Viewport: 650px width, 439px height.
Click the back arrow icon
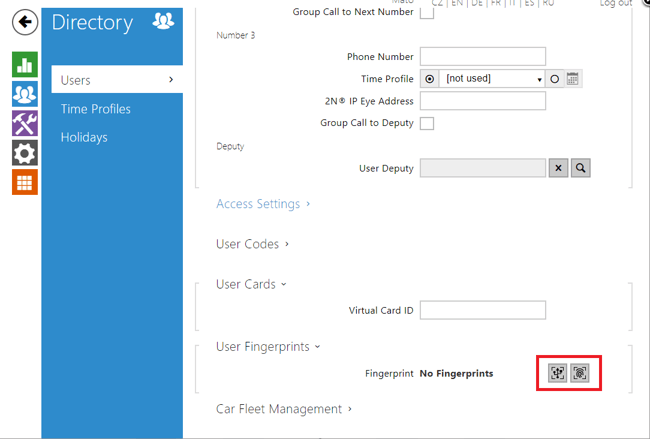pyautogui.click(x=25, y=22)
